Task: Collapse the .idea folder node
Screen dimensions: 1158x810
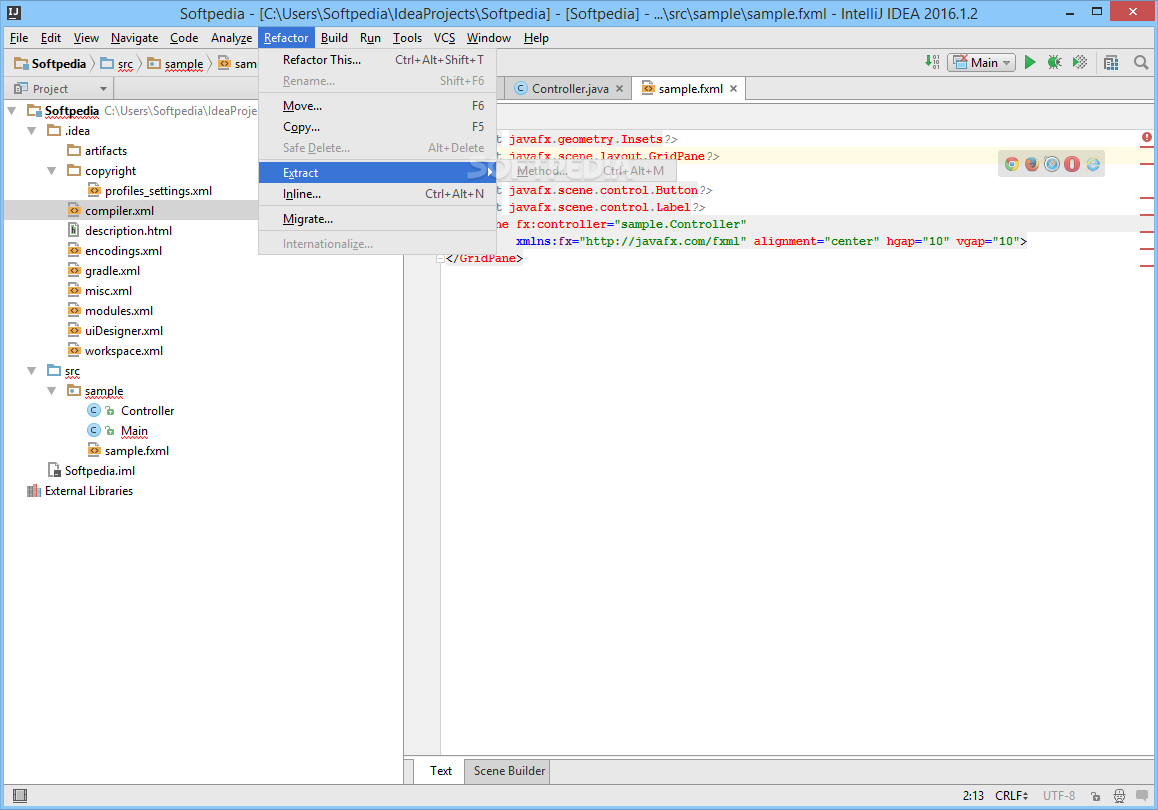Action: point(32,131)
